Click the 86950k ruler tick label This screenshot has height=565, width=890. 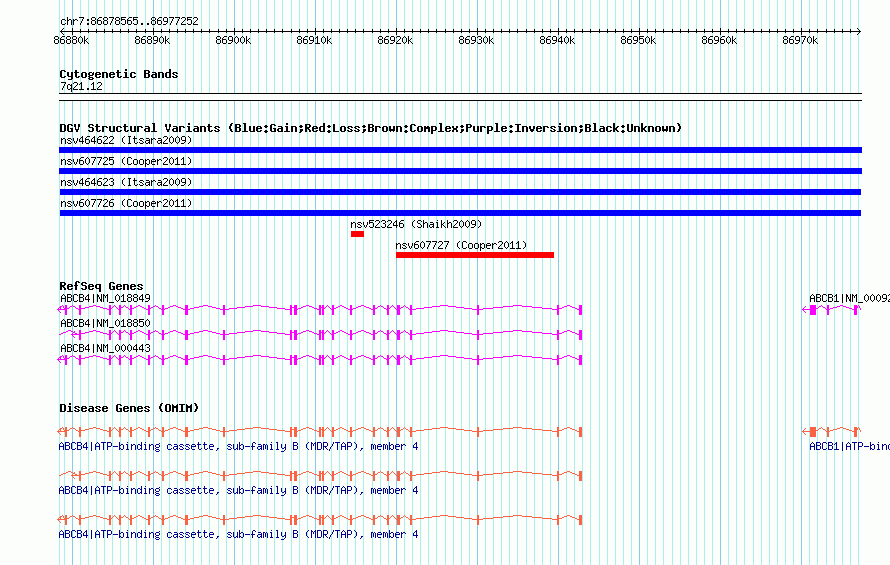tap(638, 40)
